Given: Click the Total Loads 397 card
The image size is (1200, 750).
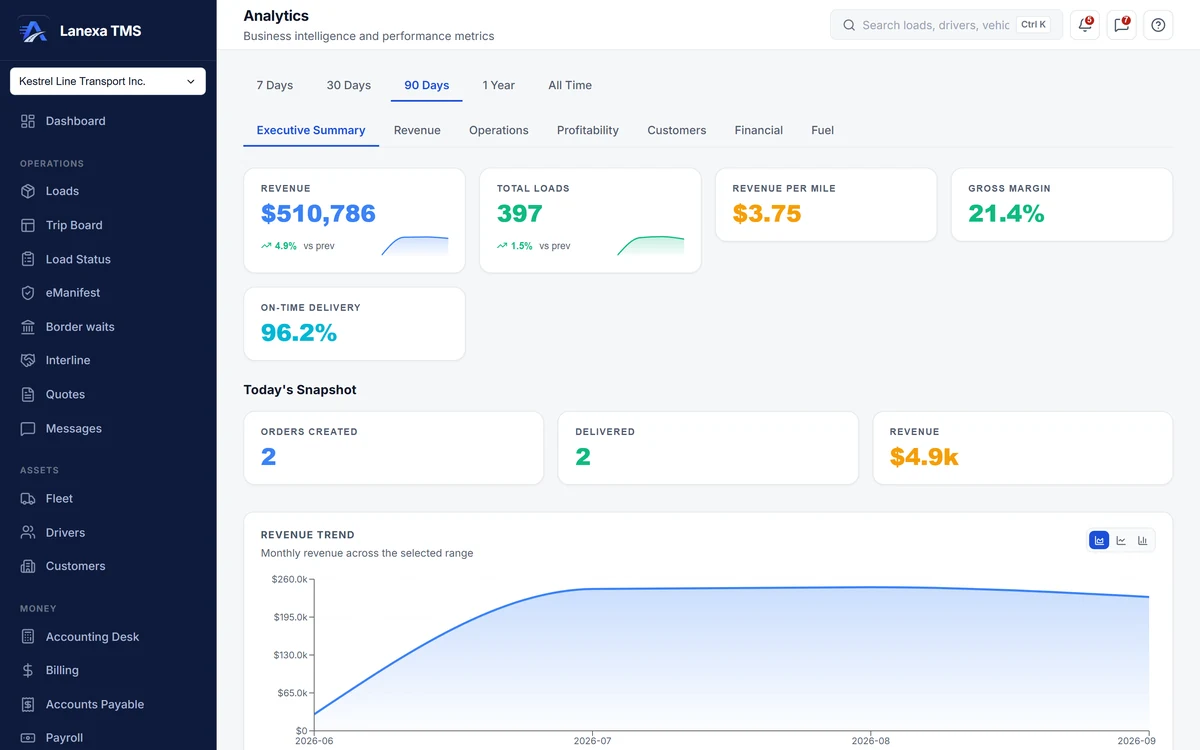Looking at the screenshot, I should coord(590,220).
